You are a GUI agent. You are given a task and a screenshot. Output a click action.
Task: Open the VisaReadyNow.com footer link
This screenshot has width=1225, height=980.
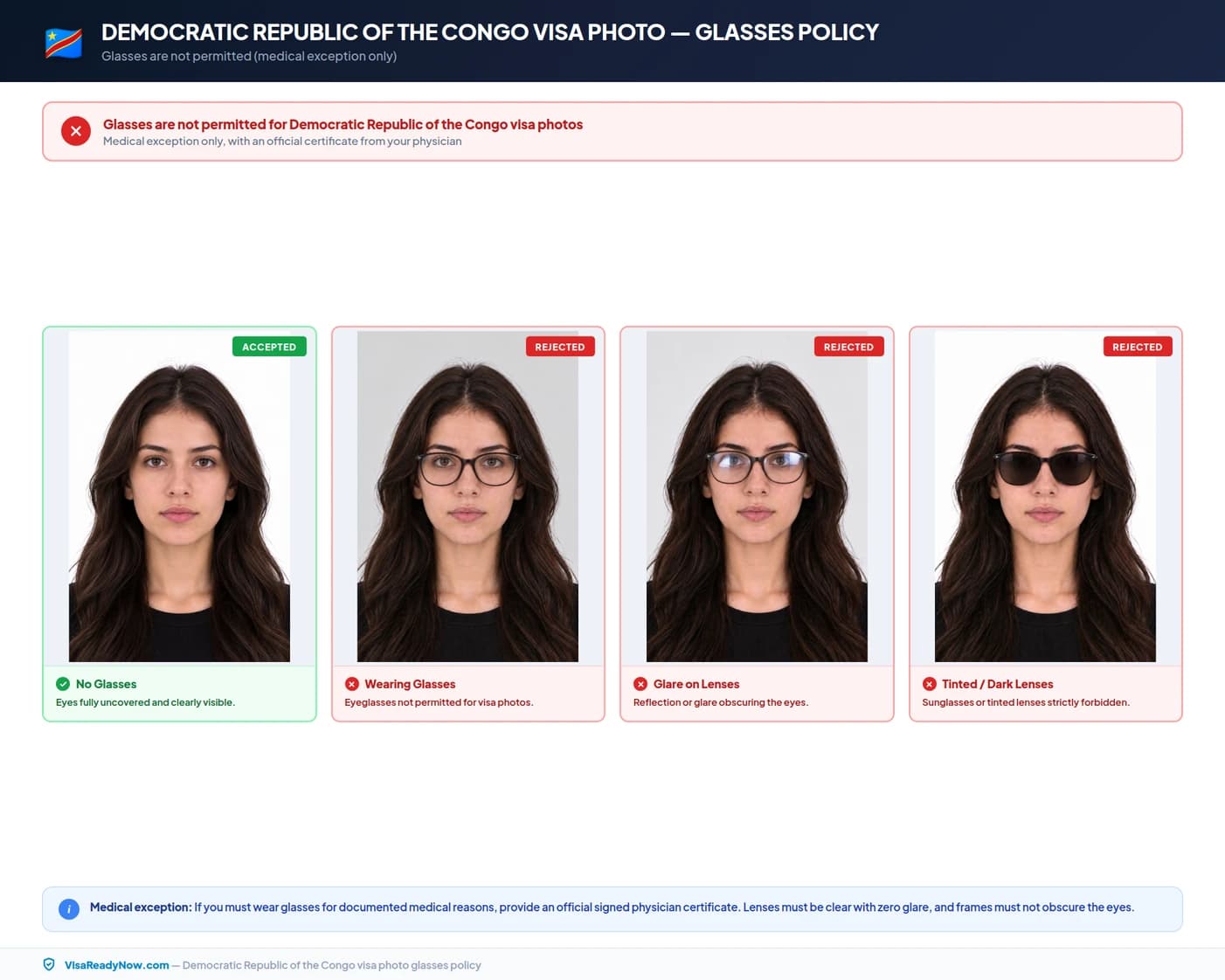(x=117, y=965)
